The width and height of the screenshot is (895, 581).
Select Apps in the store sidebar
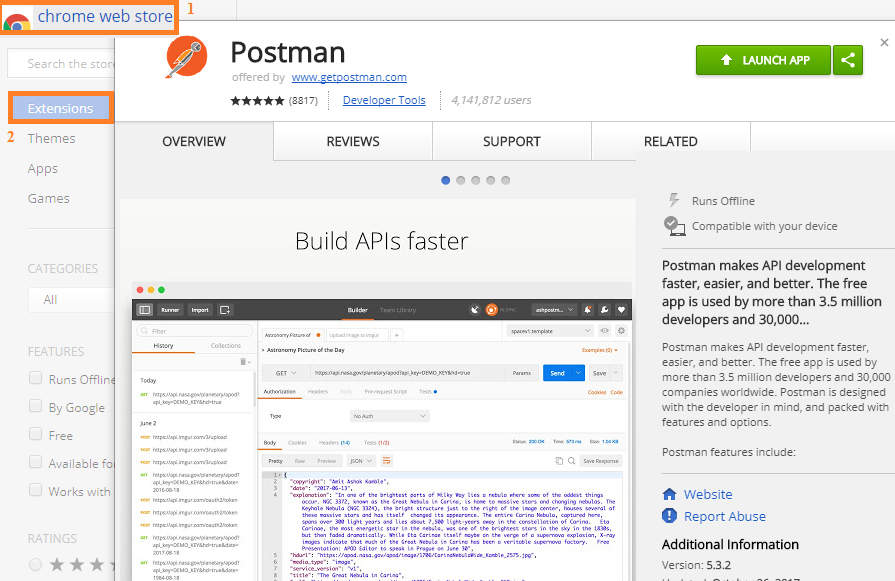(43, 169)
